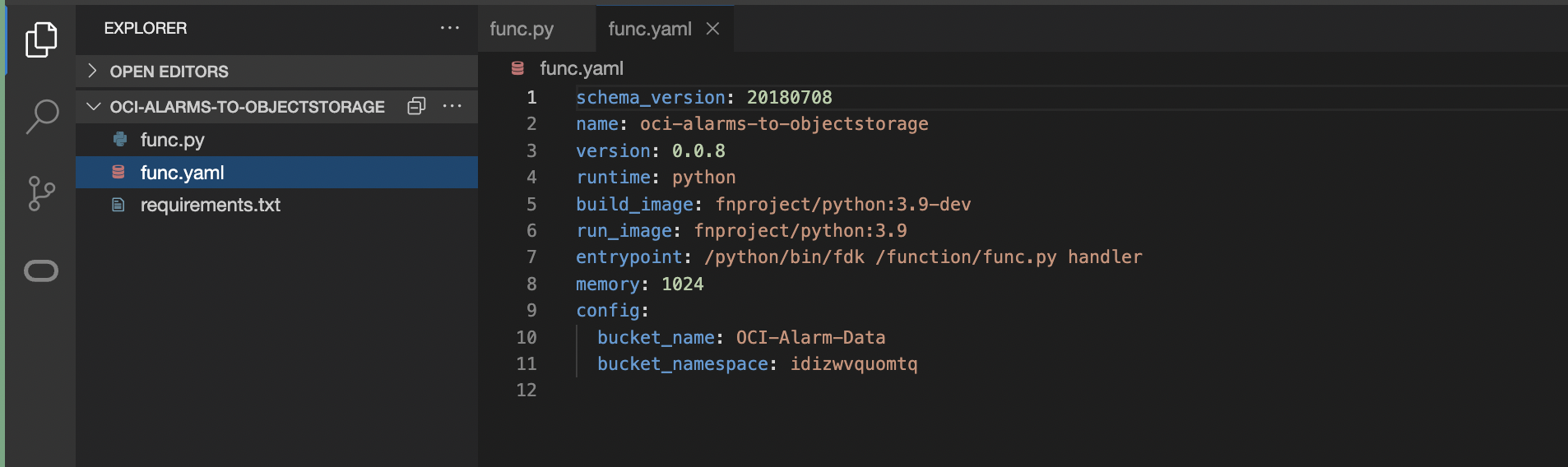Open OCI-ALARMS-TO-OBJECTSTORAGE folder more actions ellipsis
Viewport: 1568px width, 467px height.
click(x=452, y=106)
